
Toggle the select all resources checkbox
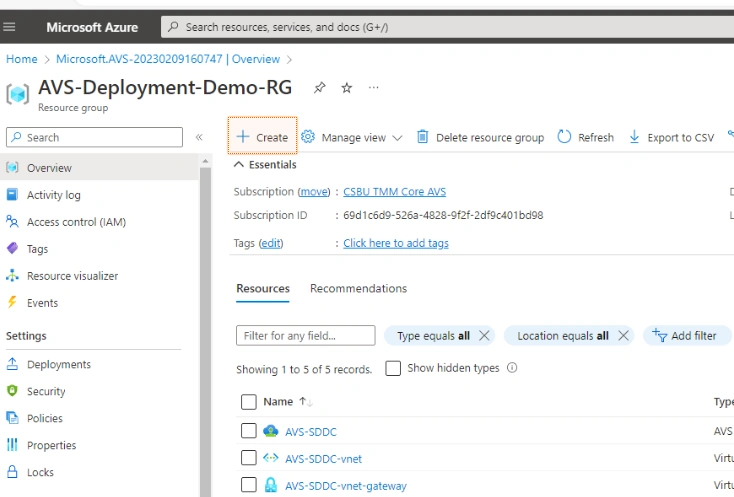tap(249, 402)
